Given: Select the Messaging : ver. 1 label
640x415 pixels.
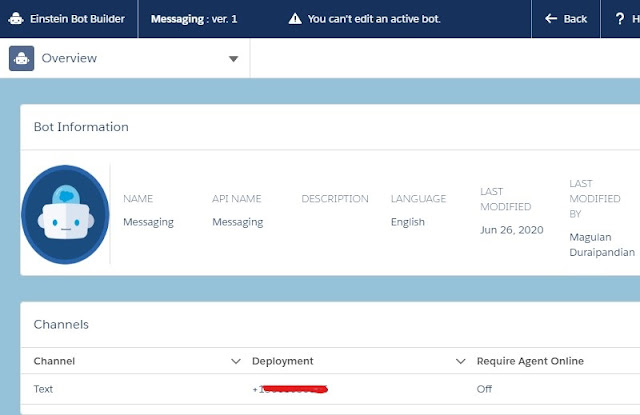Looking at the screenshot, I should (x=194, y=19).
